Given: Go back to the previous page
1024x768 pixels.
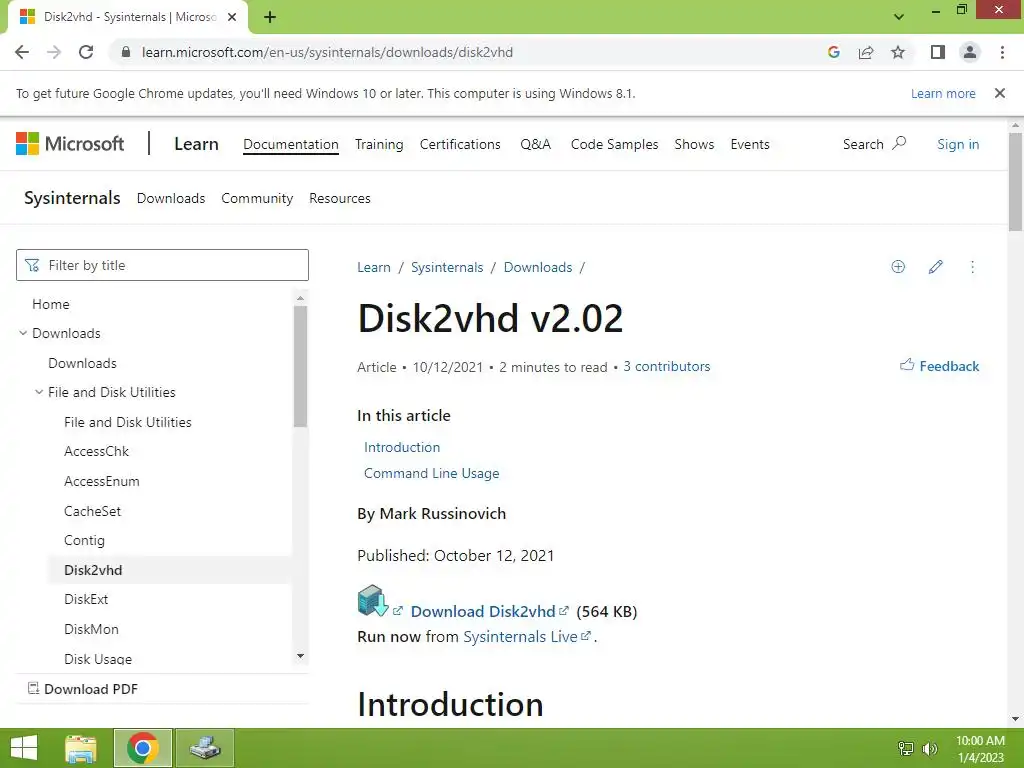Looking at the screenshot, I should coord(22,52).
